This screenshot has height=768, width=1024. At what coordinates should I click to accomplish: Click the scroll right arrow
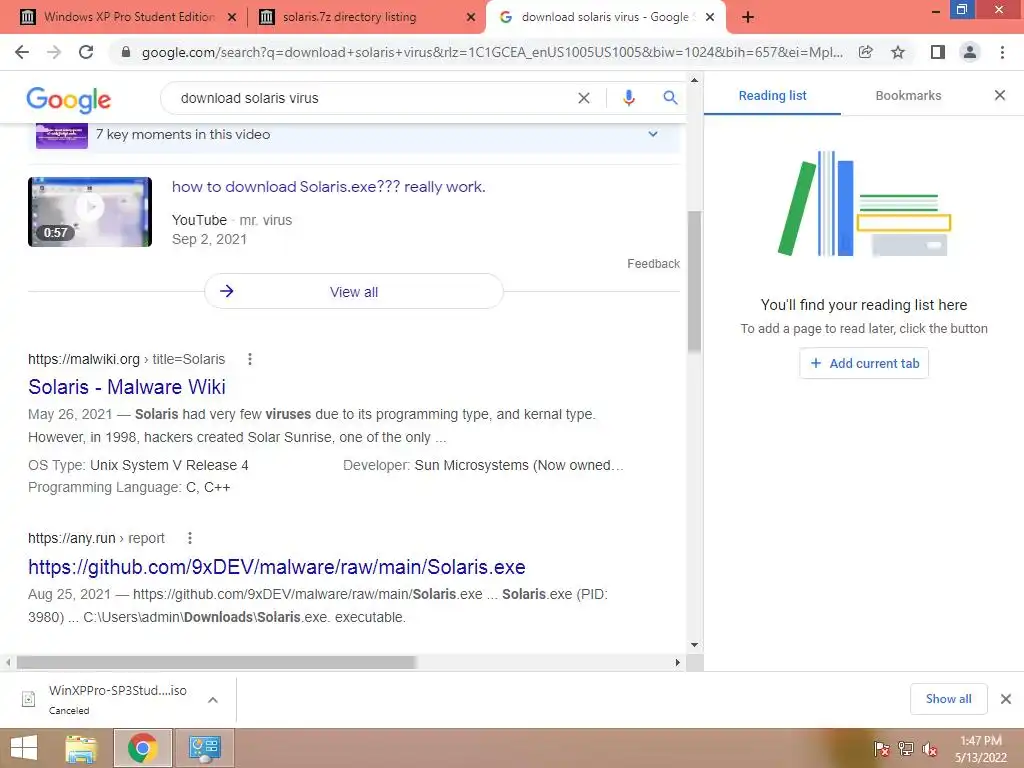[678, 662]
